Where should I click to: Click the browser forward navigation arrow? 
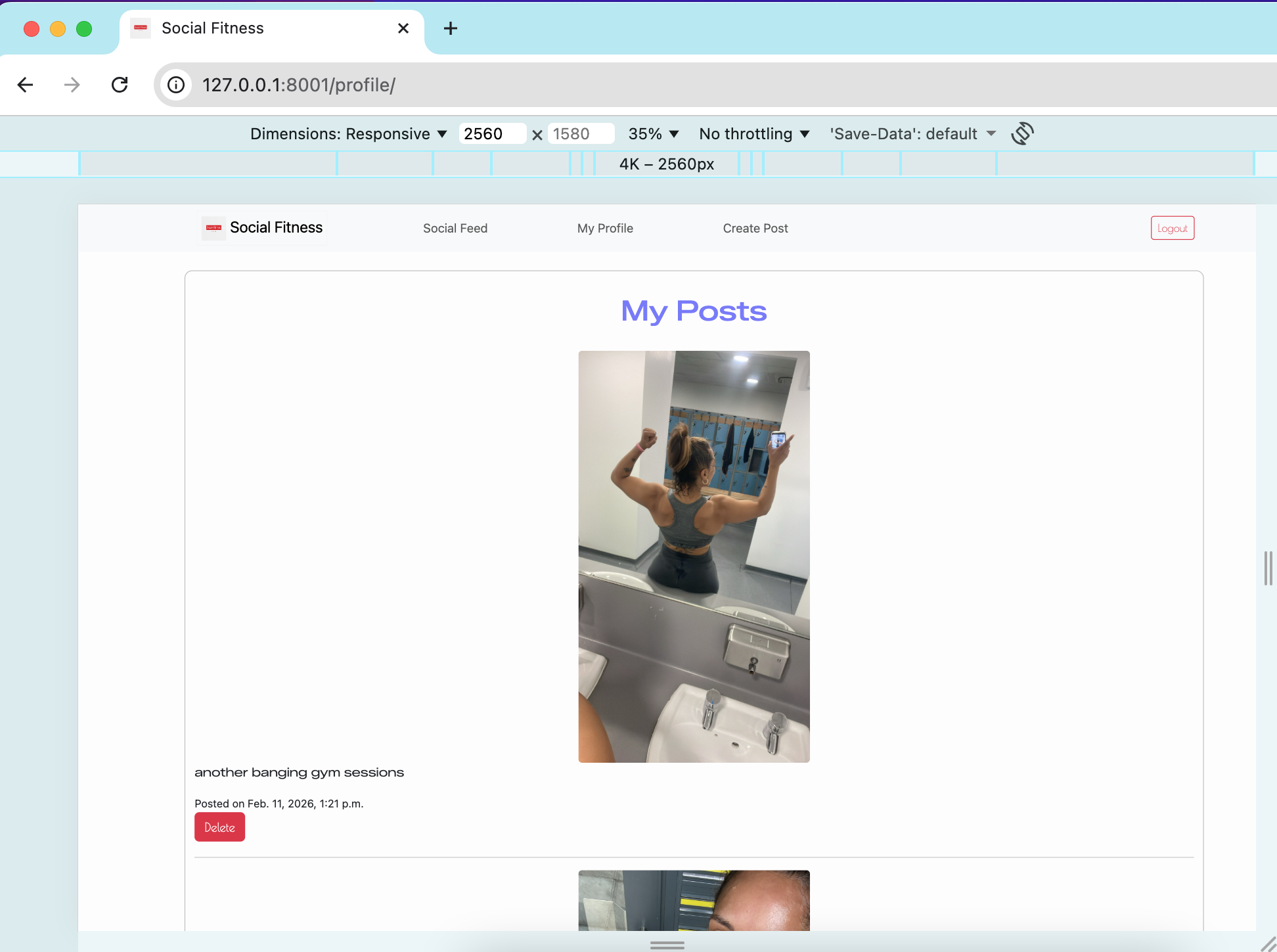coord(71,85)
